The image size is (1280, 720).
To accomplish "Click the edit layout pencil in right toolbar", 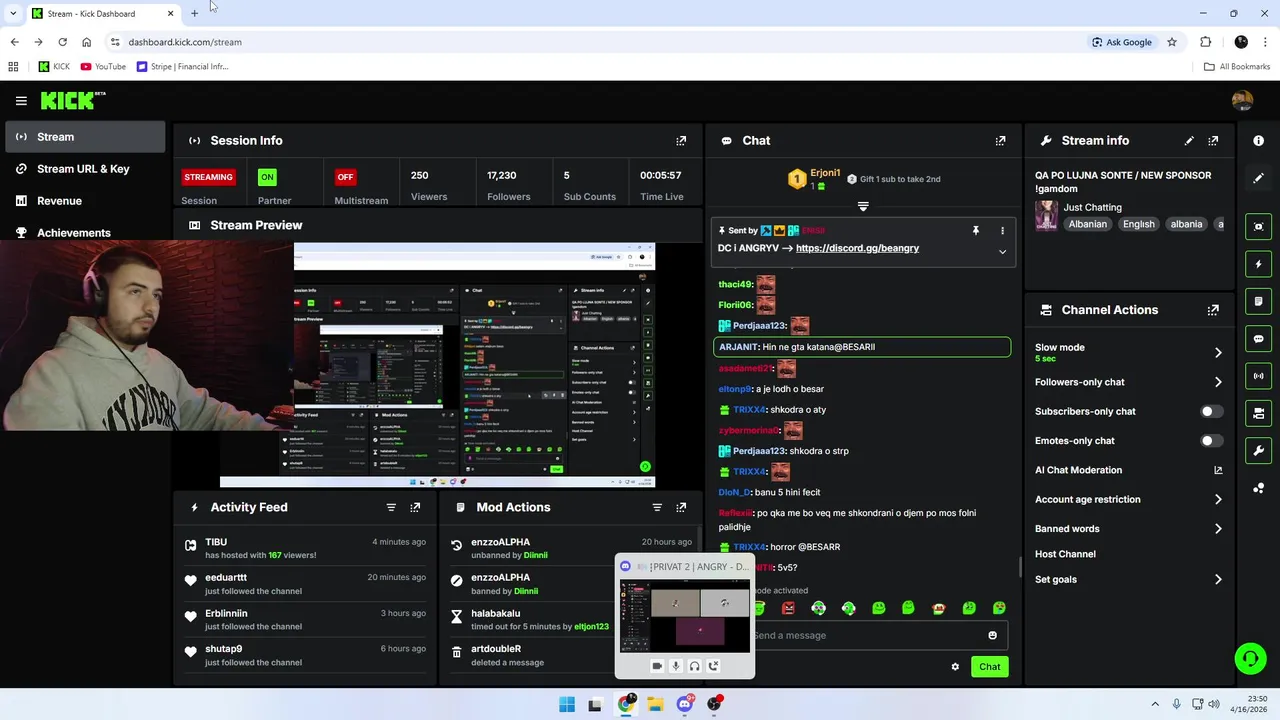I will [1258, 178].
